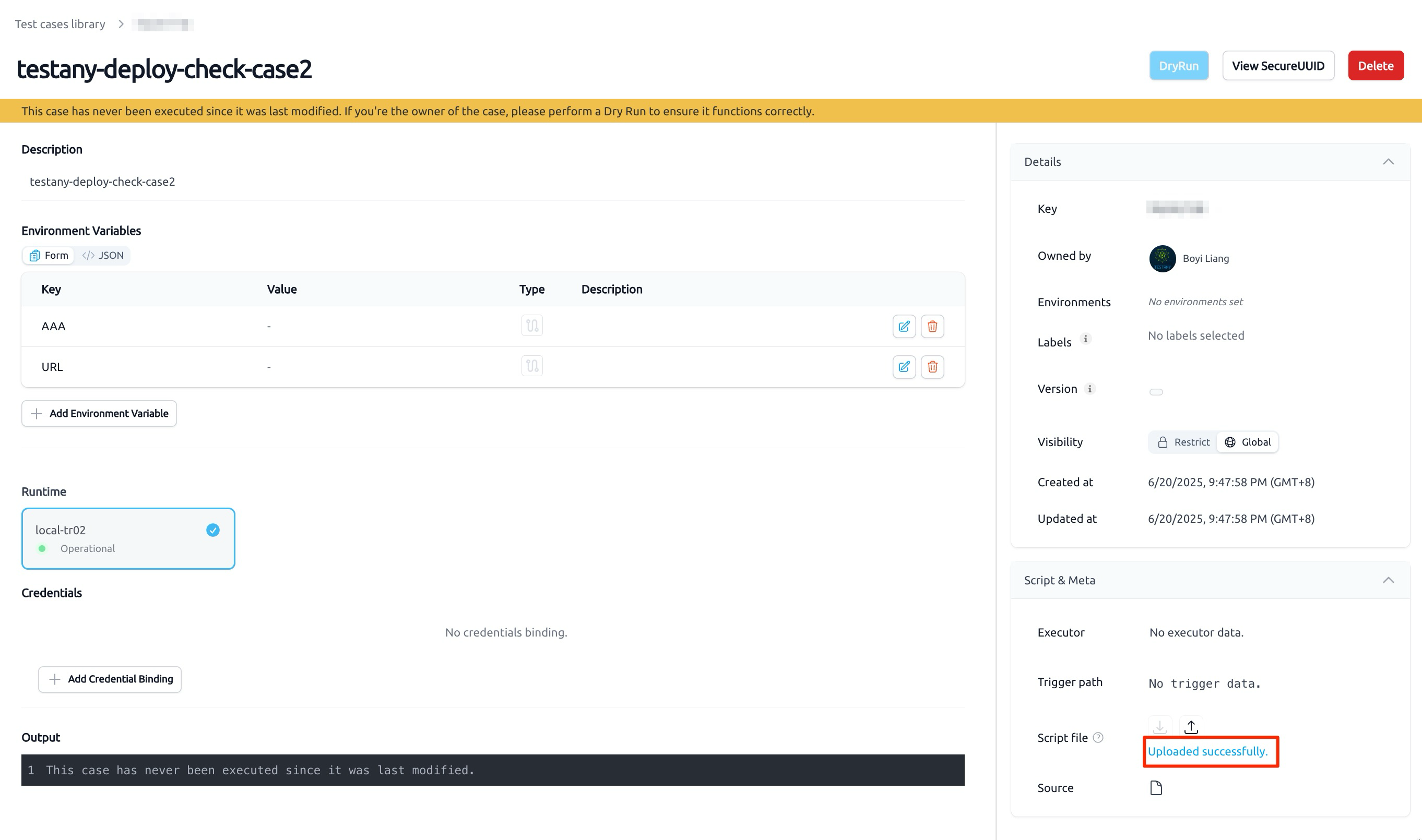1422x840 pixels.
Task: Click Add Environment Variable button
Action: click(99, 414)
